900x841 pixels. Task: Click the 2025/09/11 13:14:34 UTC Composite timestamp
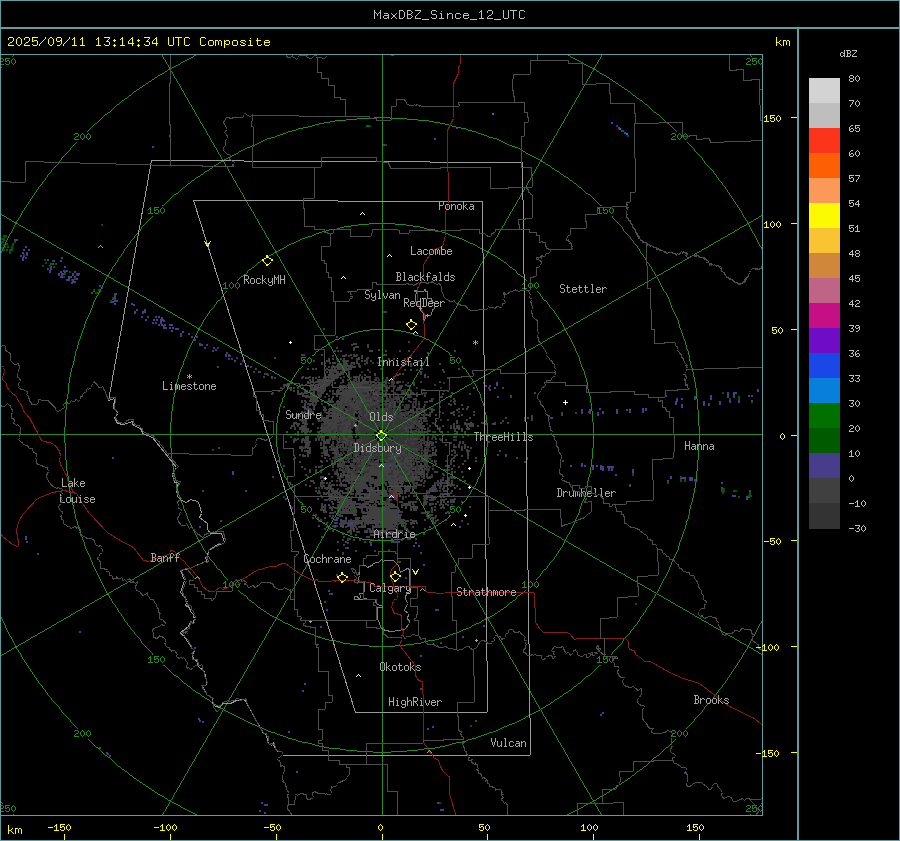(138, 42)
